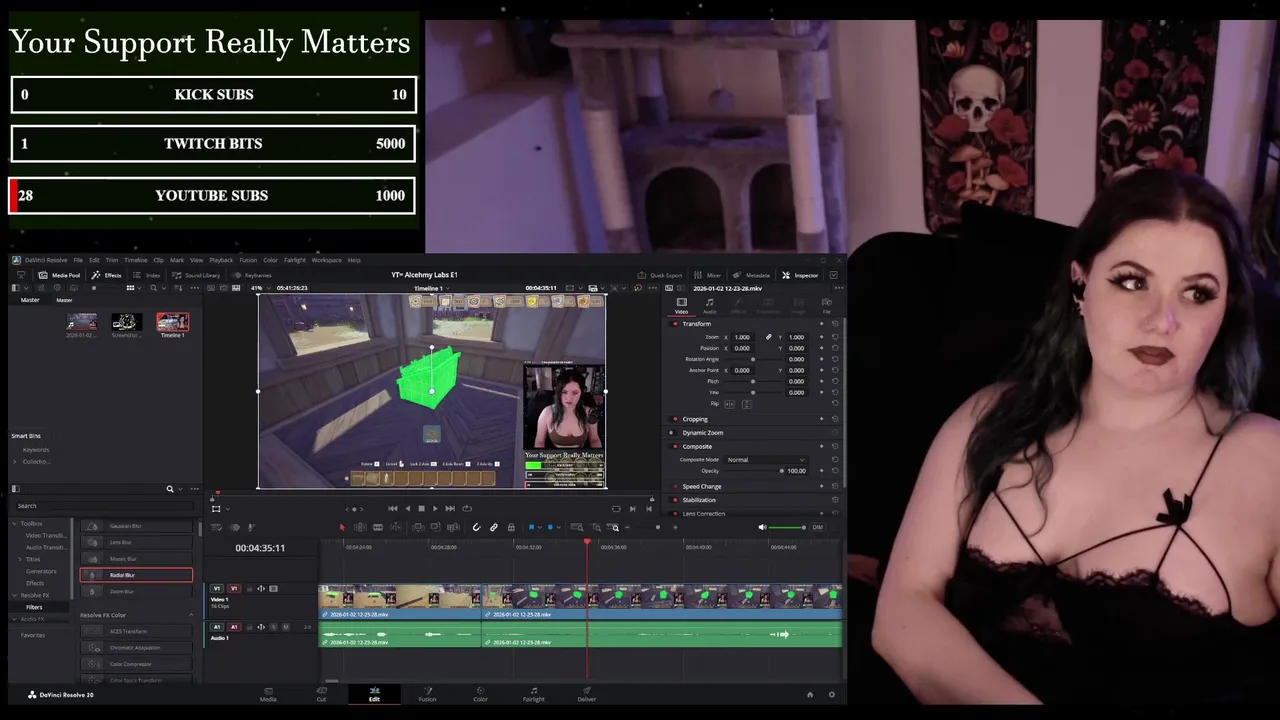Collapse the Resolve FX Color group
The image size is (1280, 720).
point(191,615)
